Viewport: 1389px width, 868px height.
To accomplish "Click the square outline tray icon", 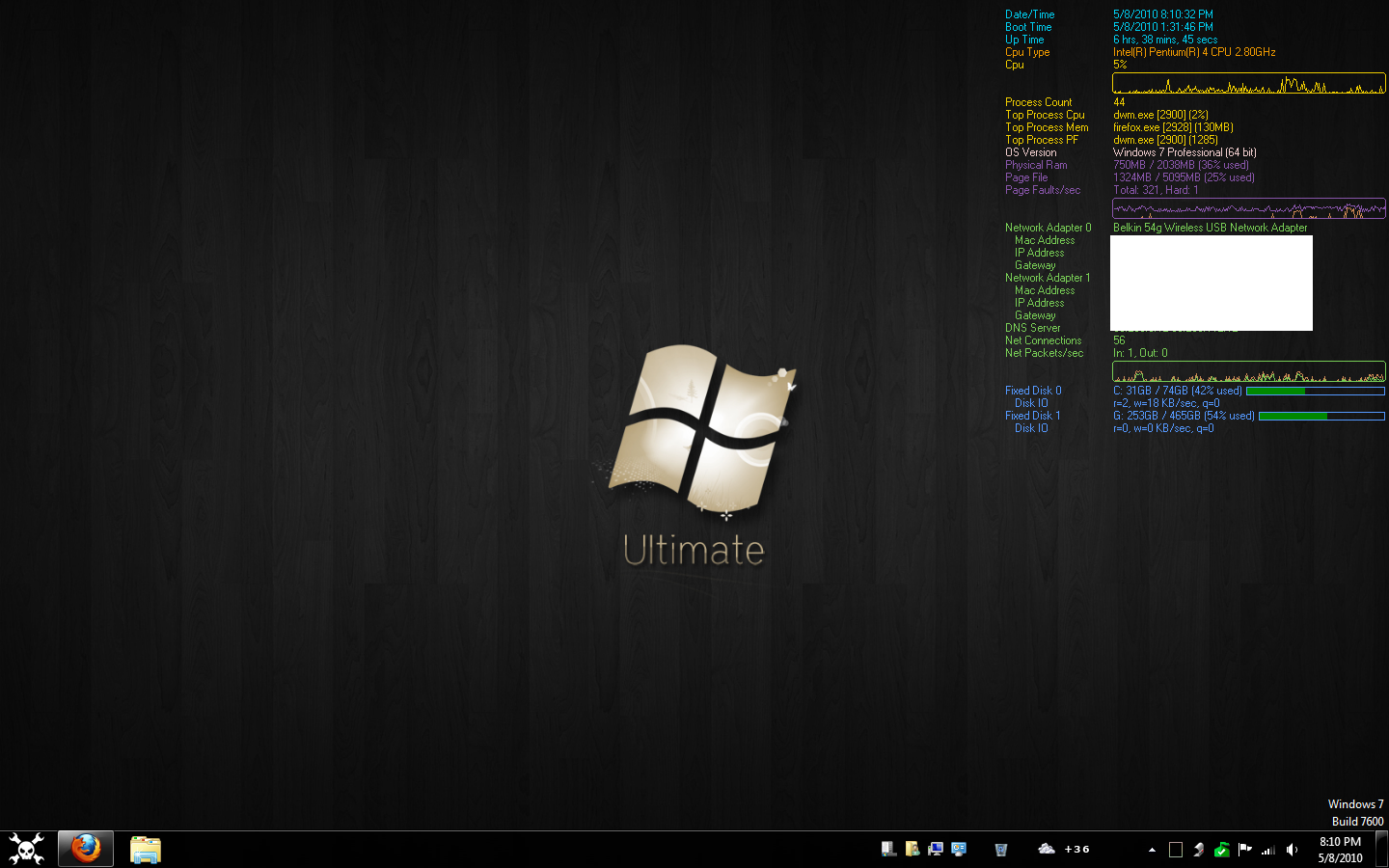I will (1175, 850).
